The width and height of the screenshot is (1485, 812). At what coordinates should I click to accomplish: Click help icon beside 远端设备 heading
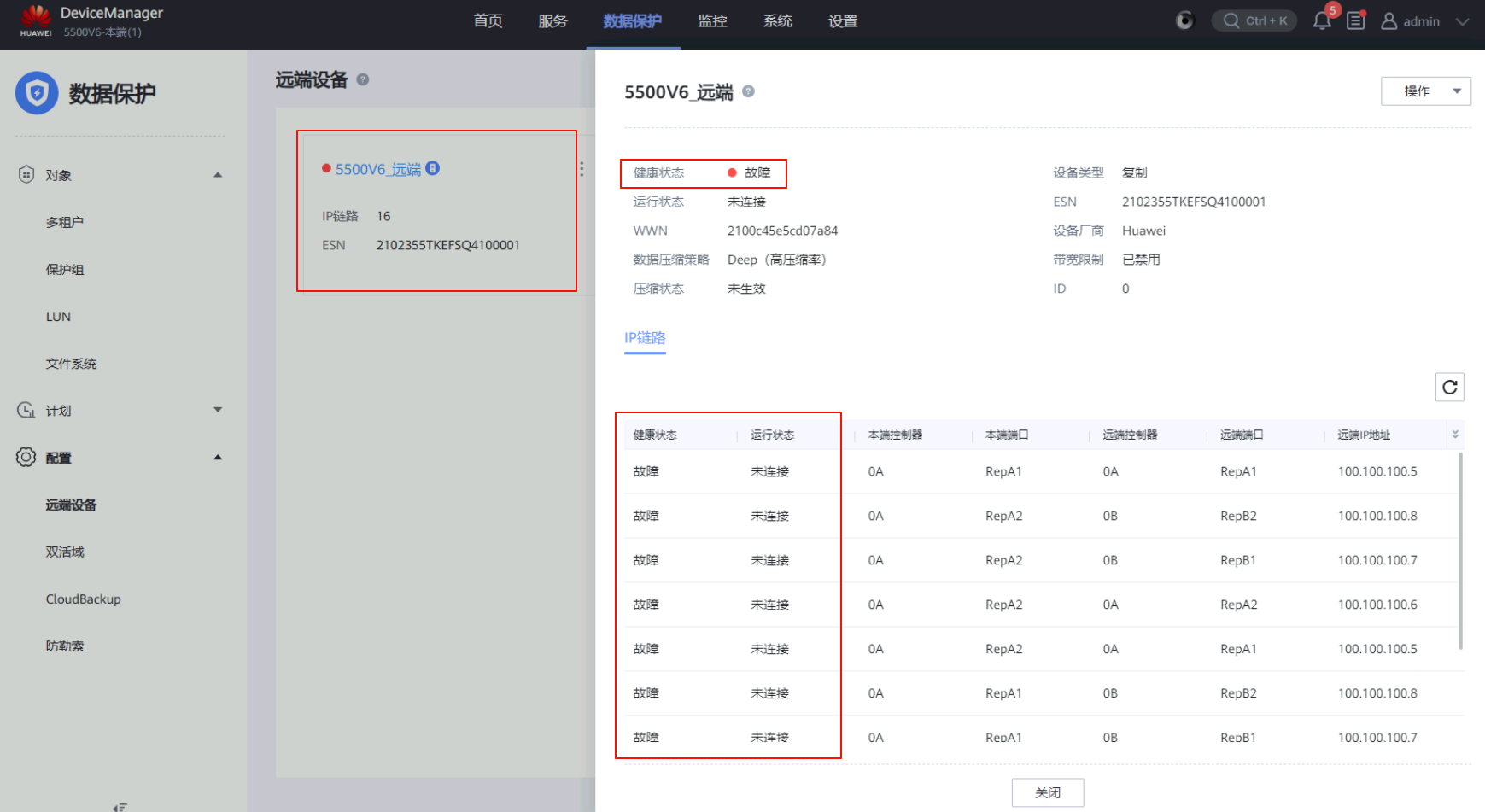363,79
